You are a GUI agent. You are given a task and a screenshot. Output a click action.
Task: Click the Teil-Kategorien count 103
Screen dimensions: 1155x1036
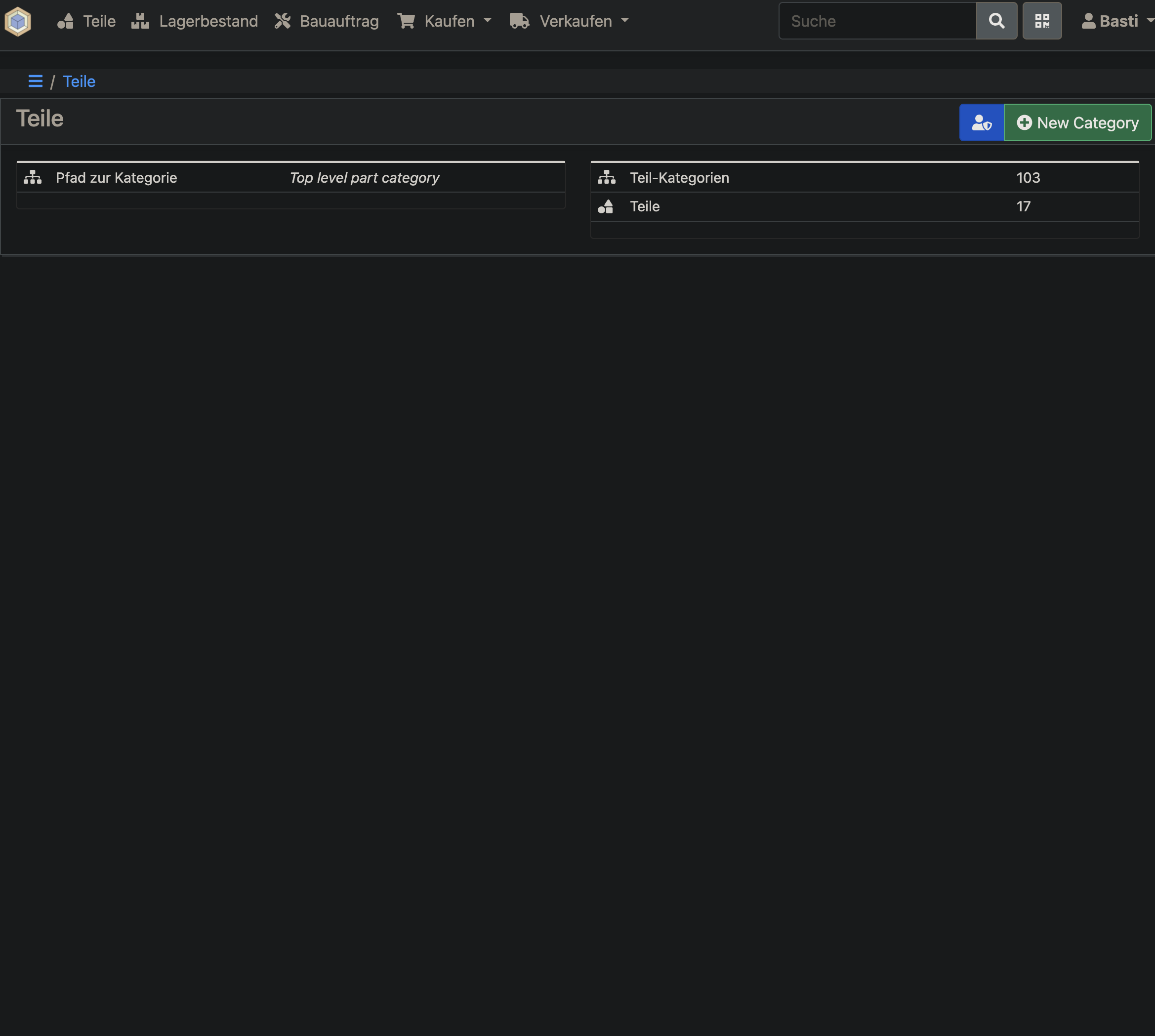(1028, 177)
